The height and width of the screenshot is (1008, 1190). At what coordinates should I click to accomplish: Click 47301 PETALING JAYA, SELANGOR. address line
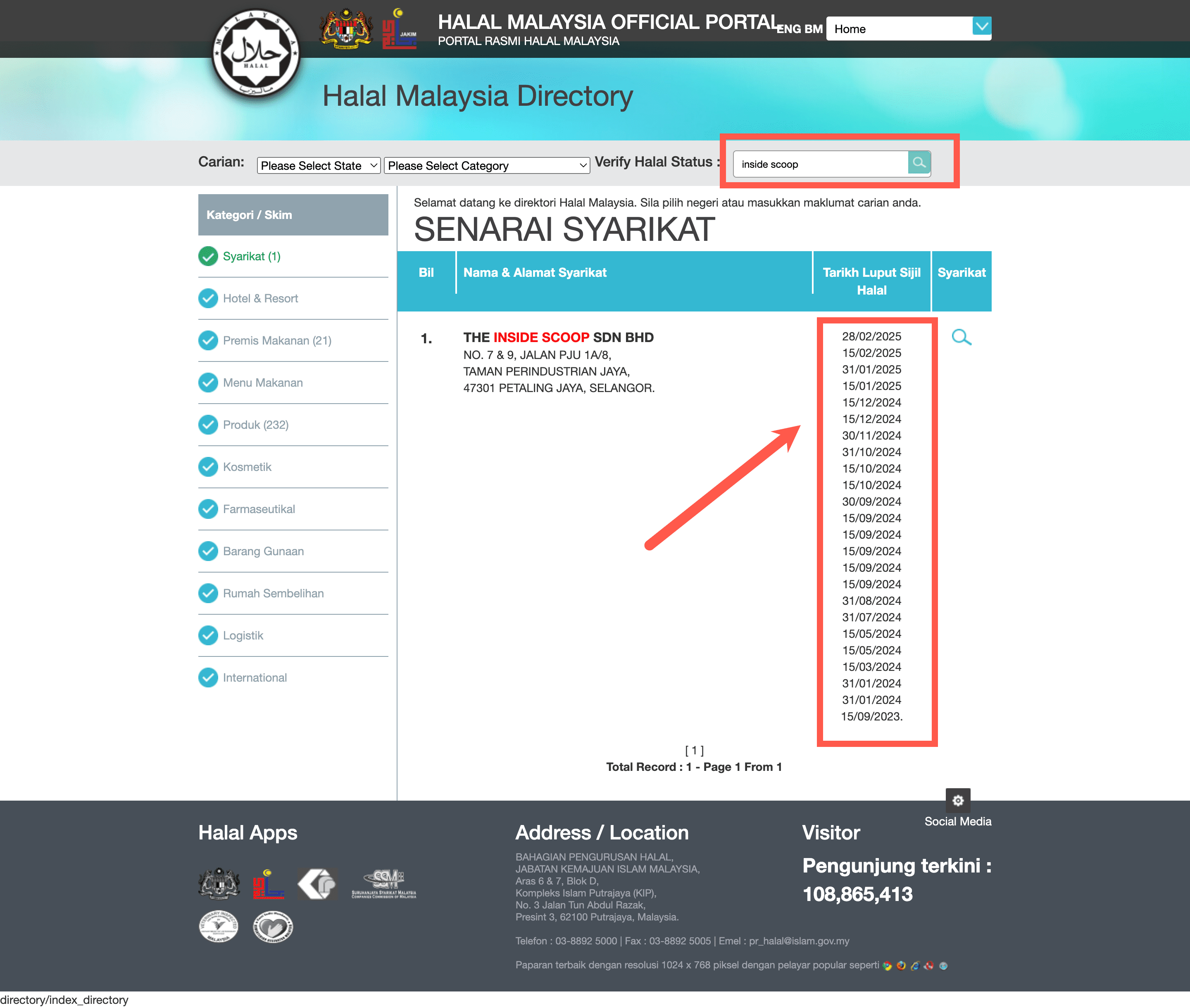click(559, 388)
